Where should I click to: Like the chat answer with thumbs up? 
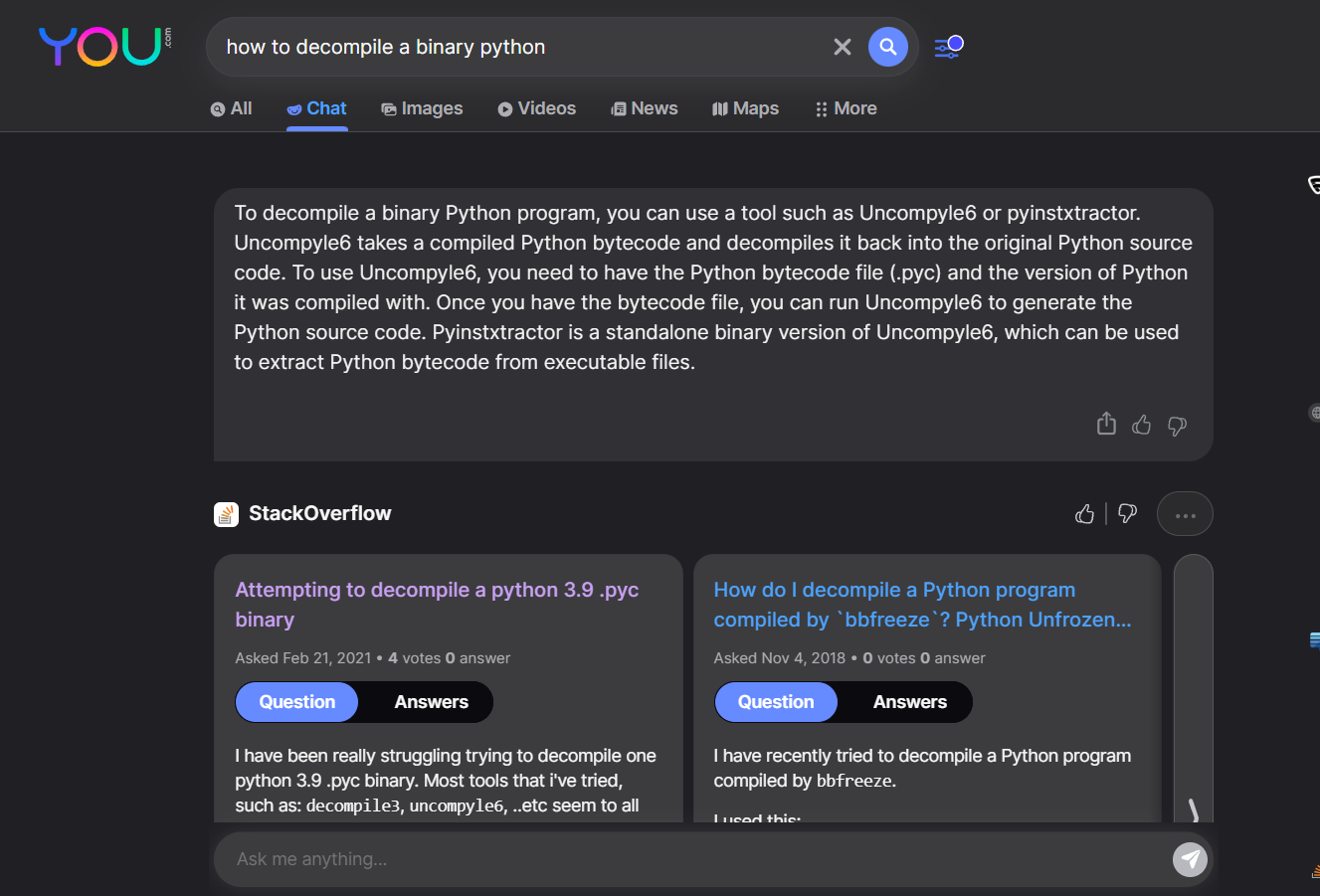(1141, 426)
